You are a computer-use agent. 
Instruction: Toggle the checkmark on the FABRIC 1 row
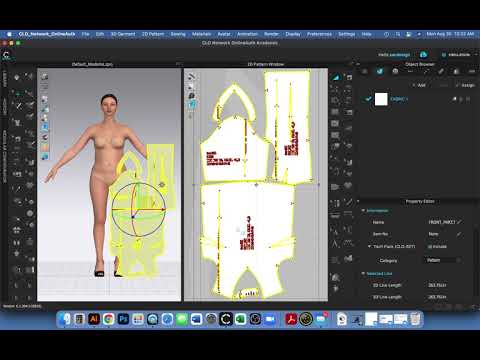pyautogui.click(x=368, y=99)
